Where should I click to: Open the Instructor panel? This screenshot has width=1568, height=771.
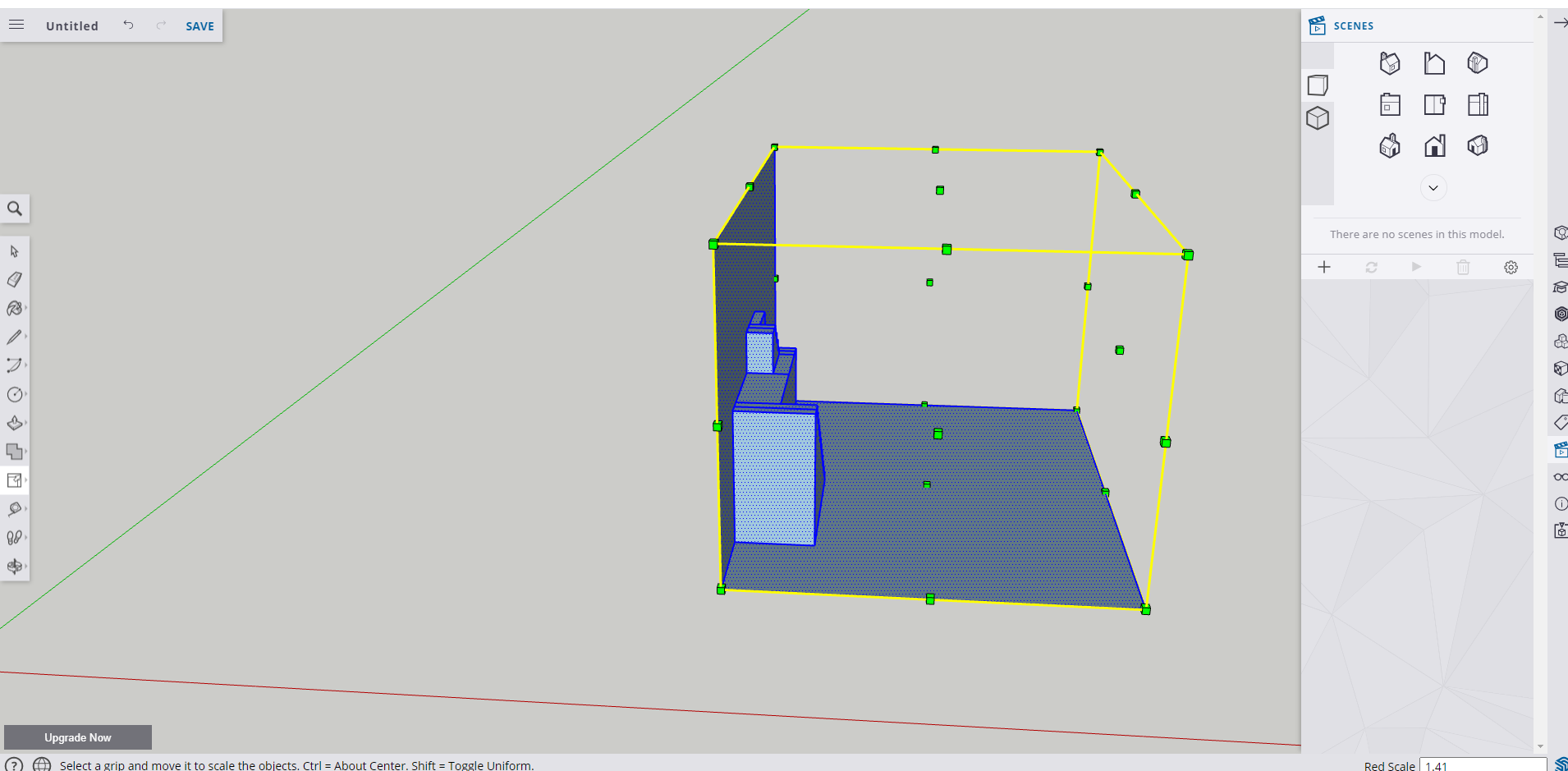[x=1560, y=287]
